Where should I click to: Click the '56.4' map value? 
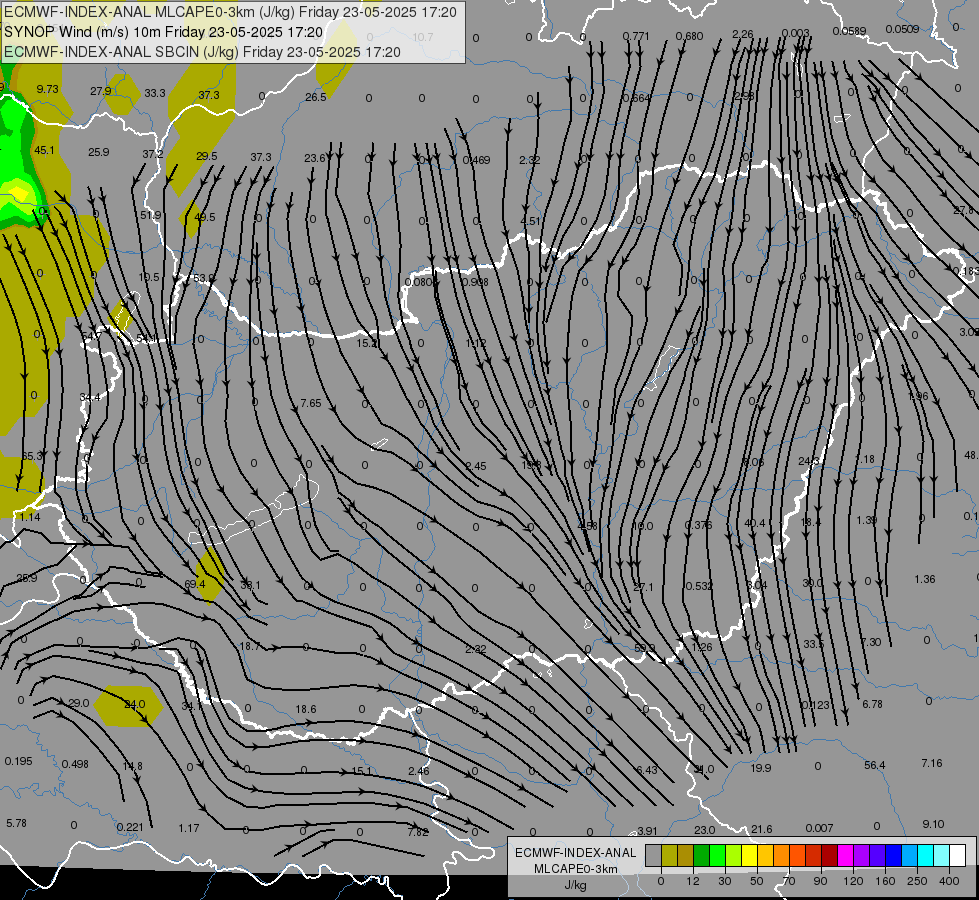(x=875, y=765)
